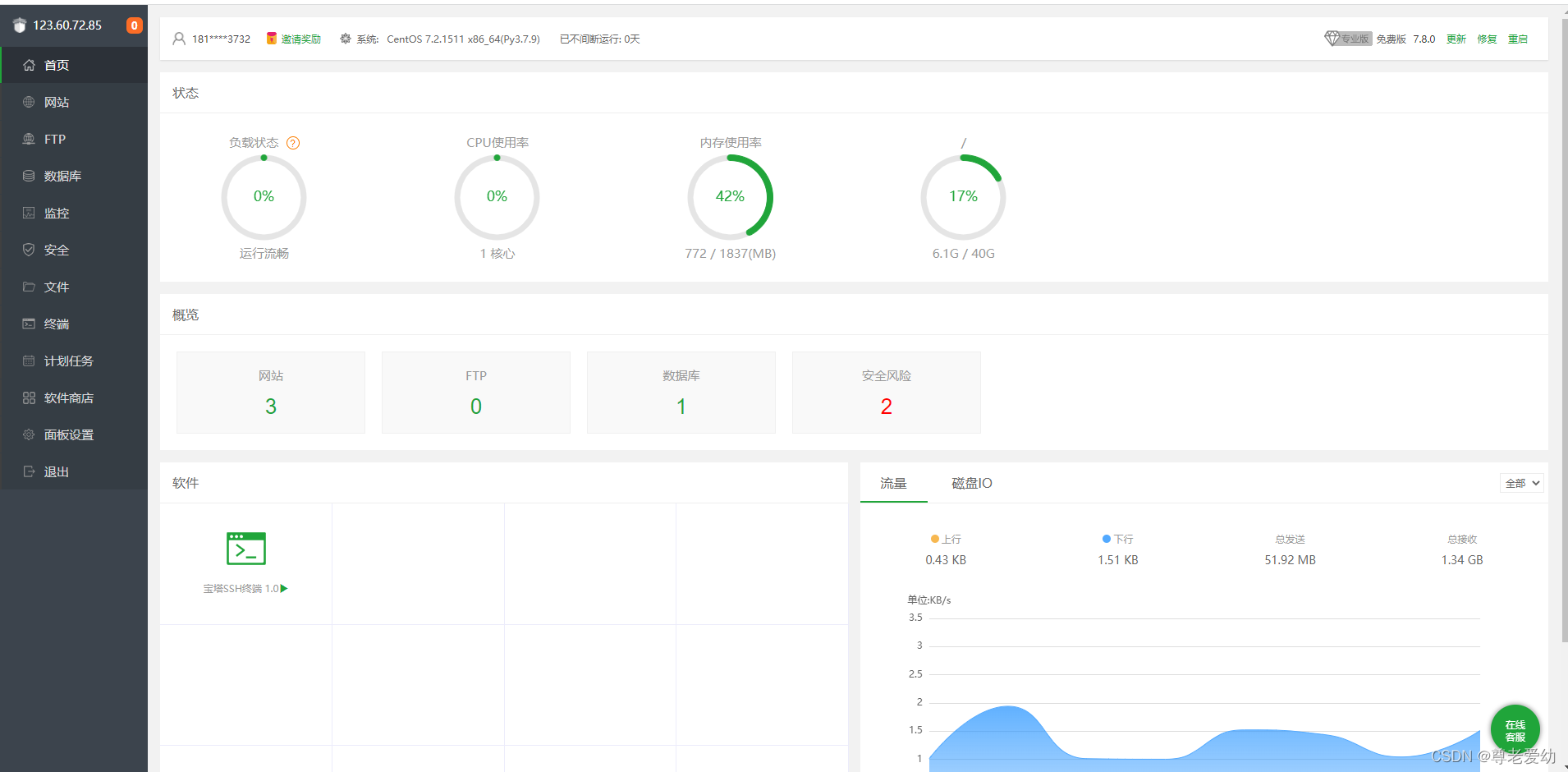Click the 邀请奖励 link
The width and height of the screenshot is (1568, 772).
(x=300, y=39)
